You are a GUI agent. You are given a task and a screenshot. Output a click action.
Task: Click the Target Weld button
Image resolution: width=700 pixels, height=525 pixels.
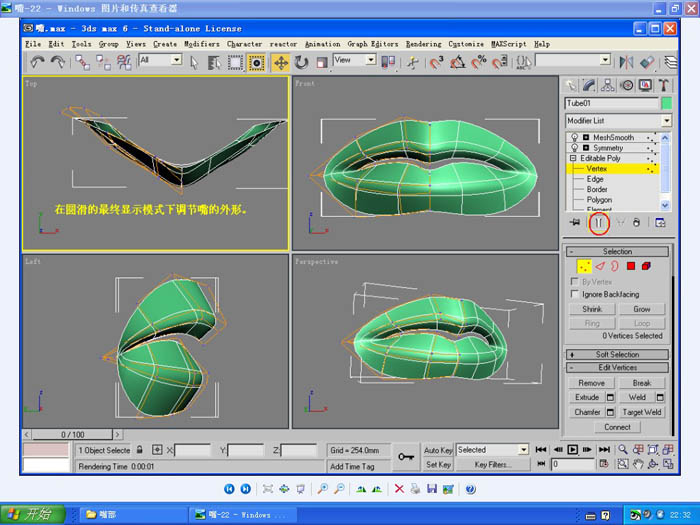click(x=641, y=412)
